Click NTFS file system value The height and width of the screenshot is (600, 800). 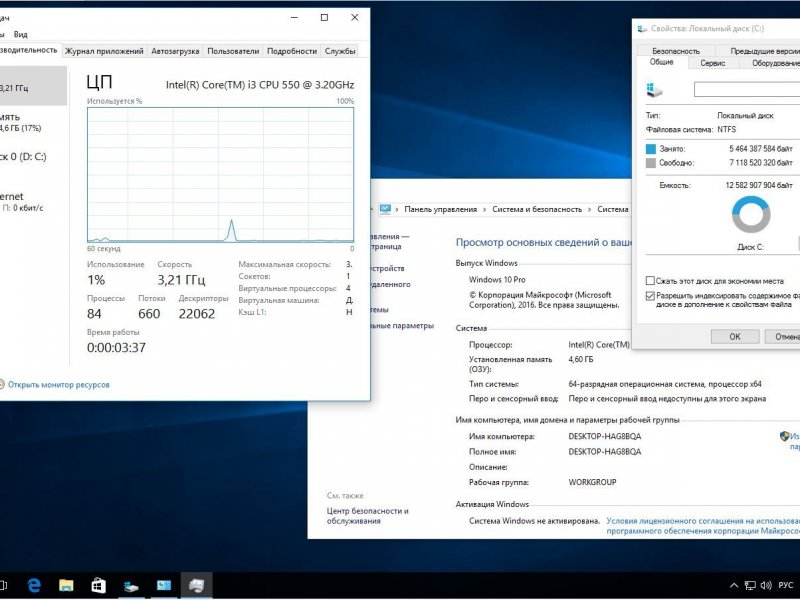point(727,130)
